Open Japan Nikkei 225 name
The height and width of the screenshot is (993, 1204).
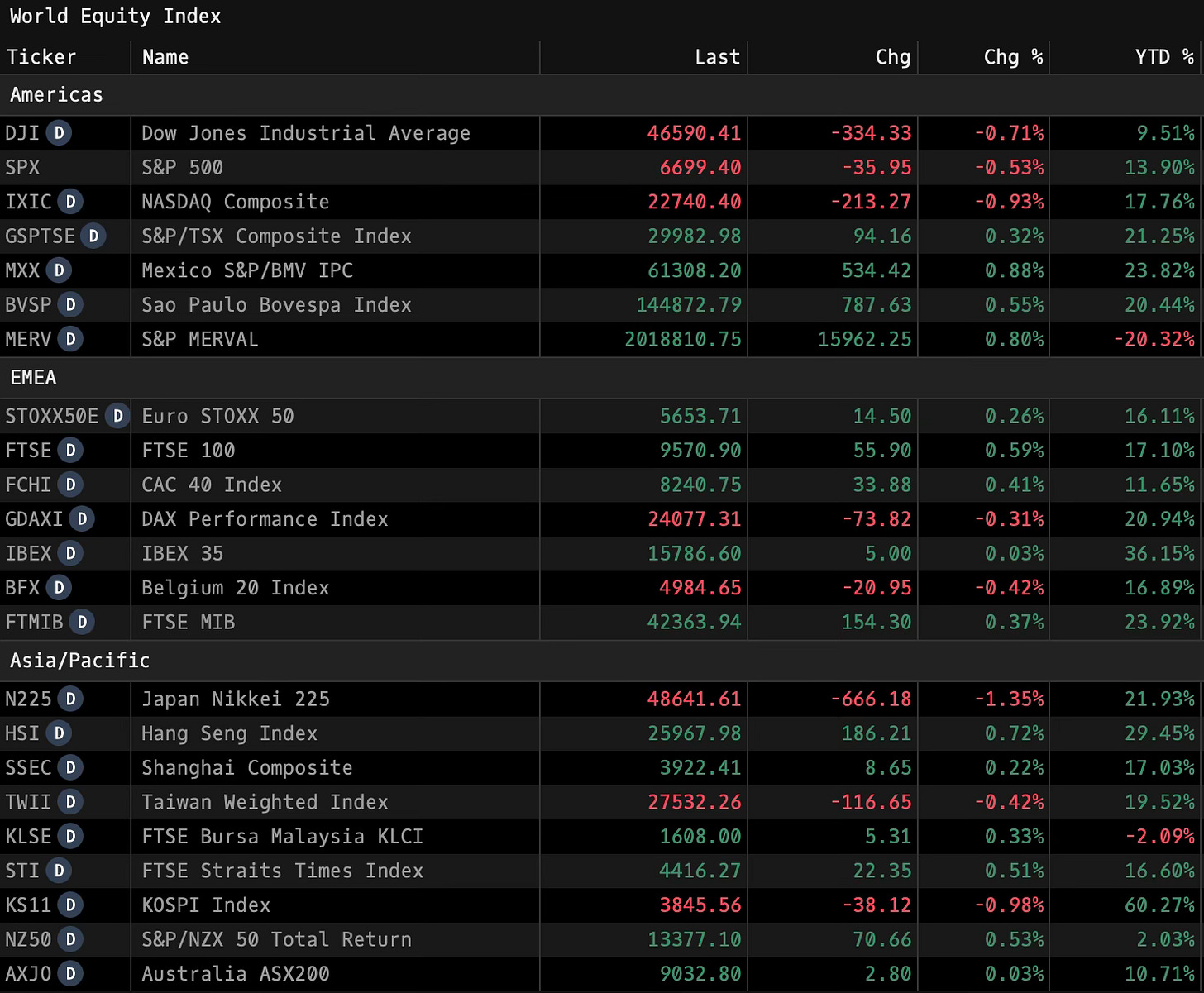point(236,699)
